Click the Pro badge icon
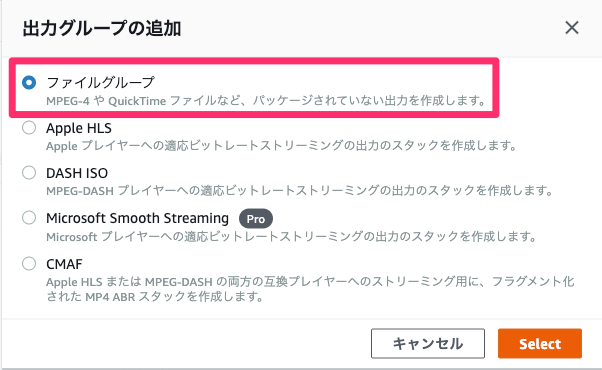602x370 pixels. click(x=256, y=219)
